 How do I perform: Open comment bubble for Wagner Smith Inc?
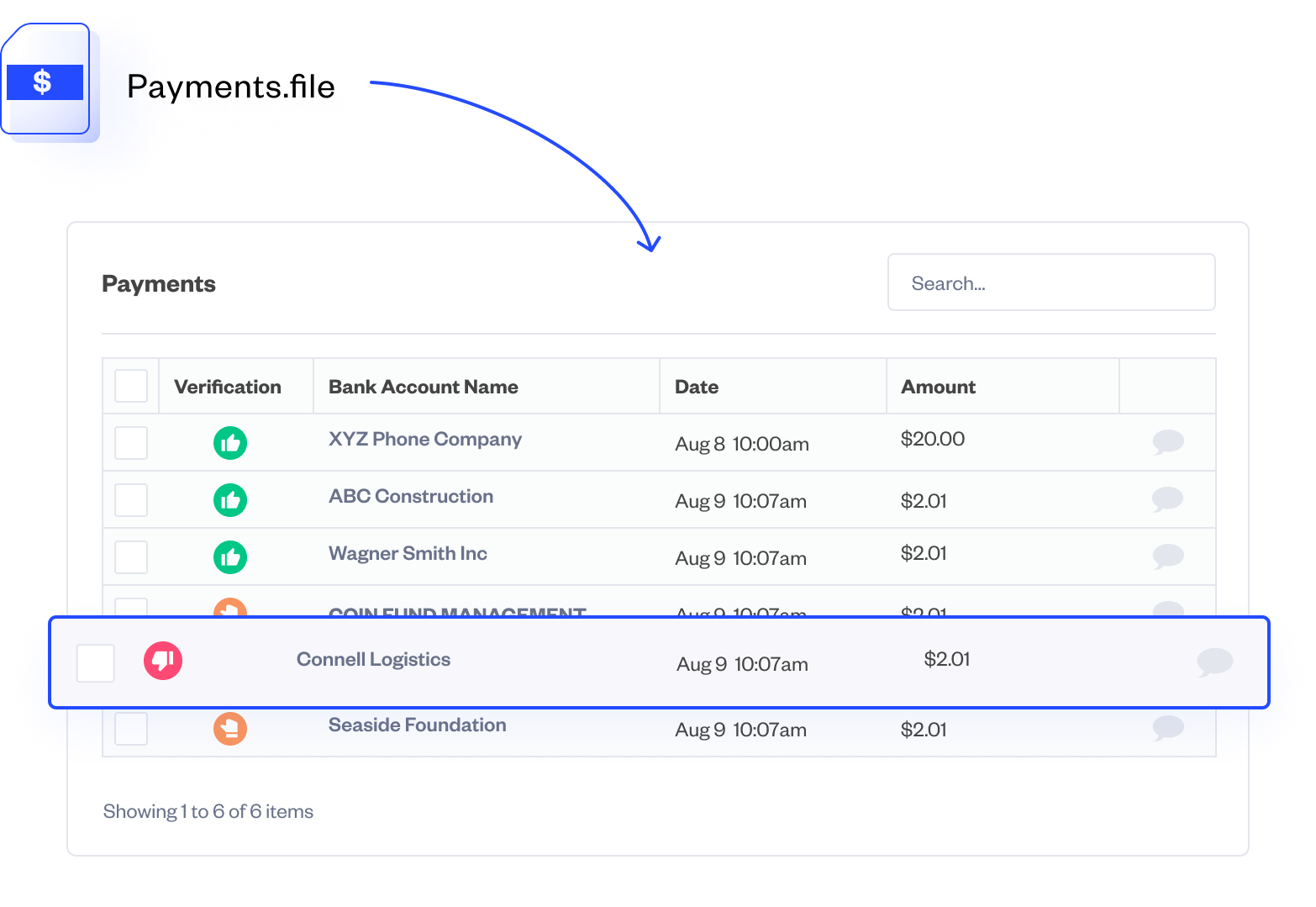click(1168, 556)
